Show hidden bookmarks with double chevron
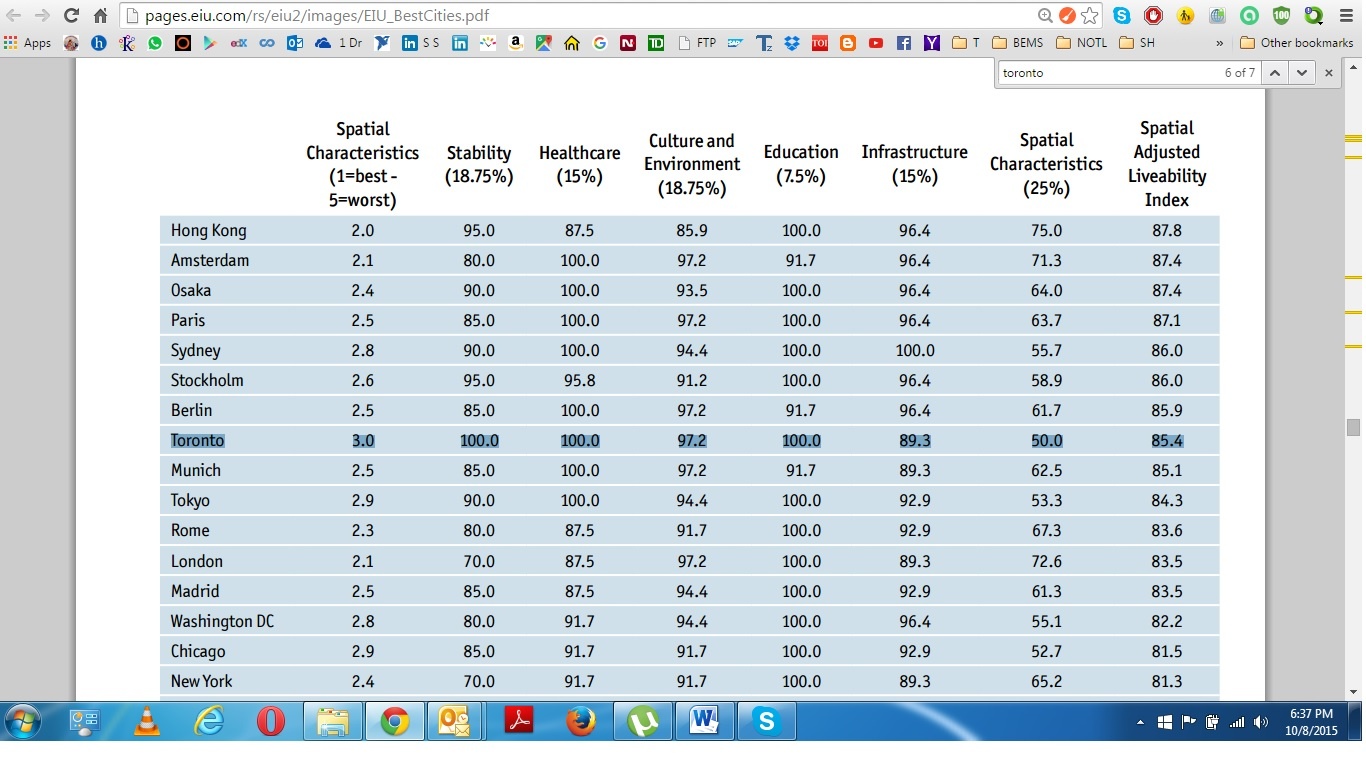Viewport: 1366px width, 768px height. 1220,43
